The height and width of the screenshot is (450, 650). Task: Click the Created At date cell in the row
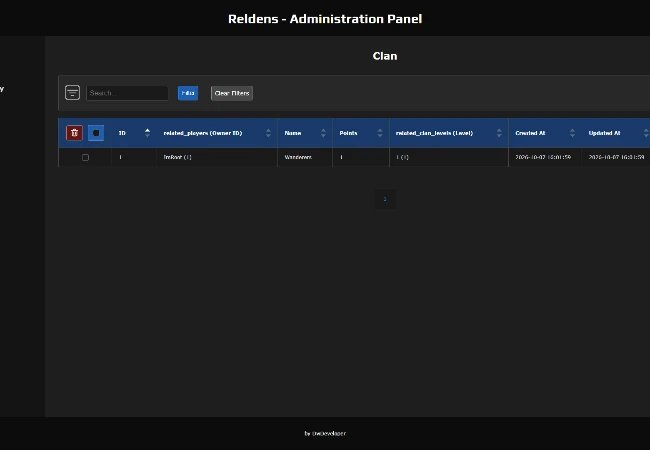tap(543, 157)
